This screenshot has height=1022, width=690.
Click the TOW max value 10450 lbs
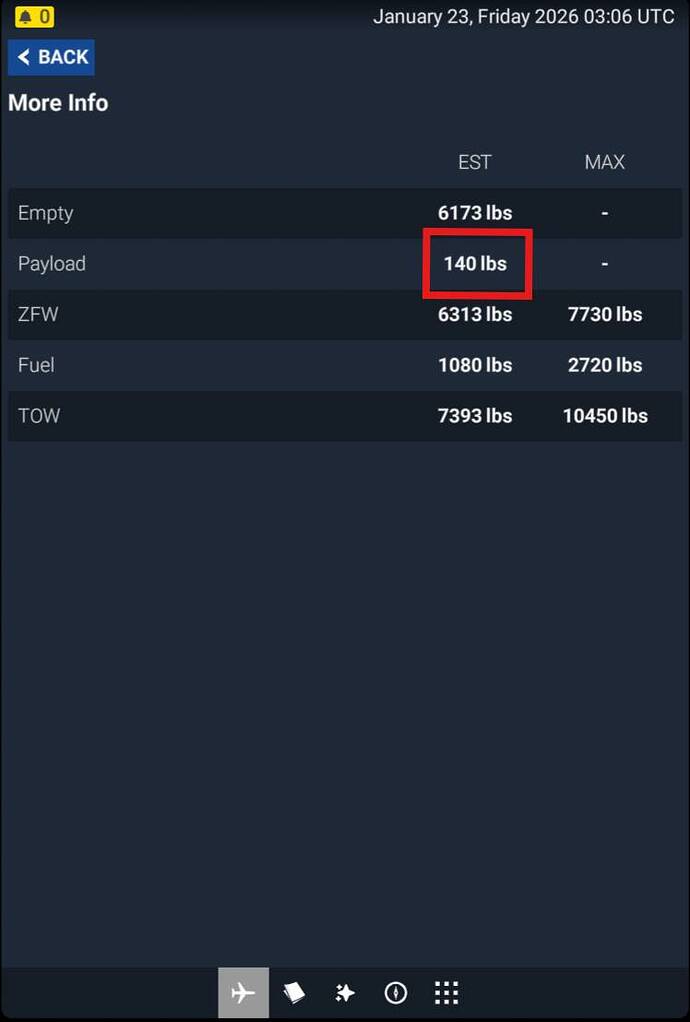pos(605,416)
